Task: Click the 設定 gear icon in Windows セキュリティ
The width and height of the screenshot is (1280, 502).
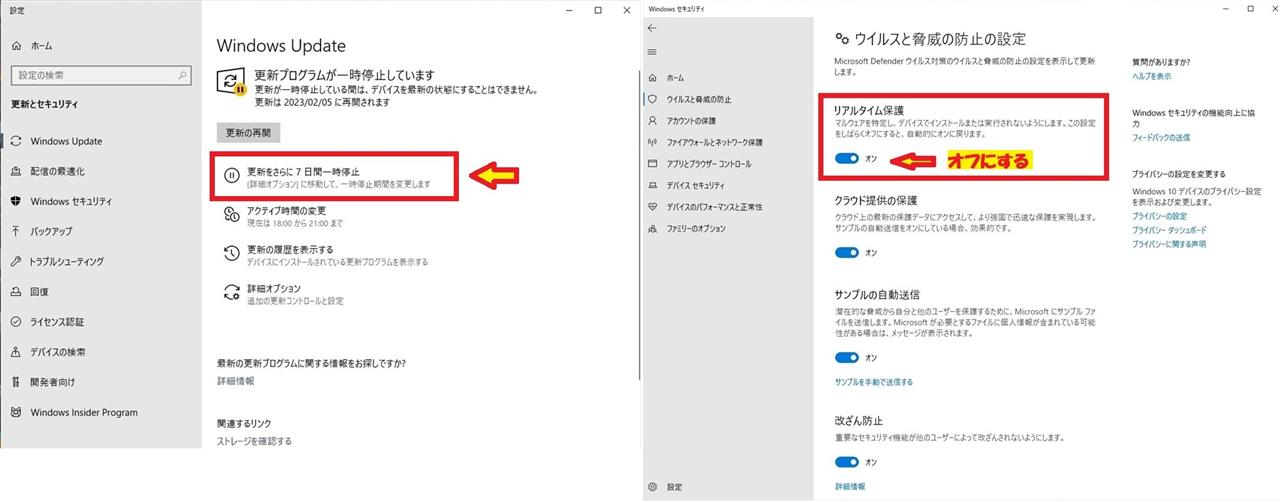Action: [x=653, y=487]
